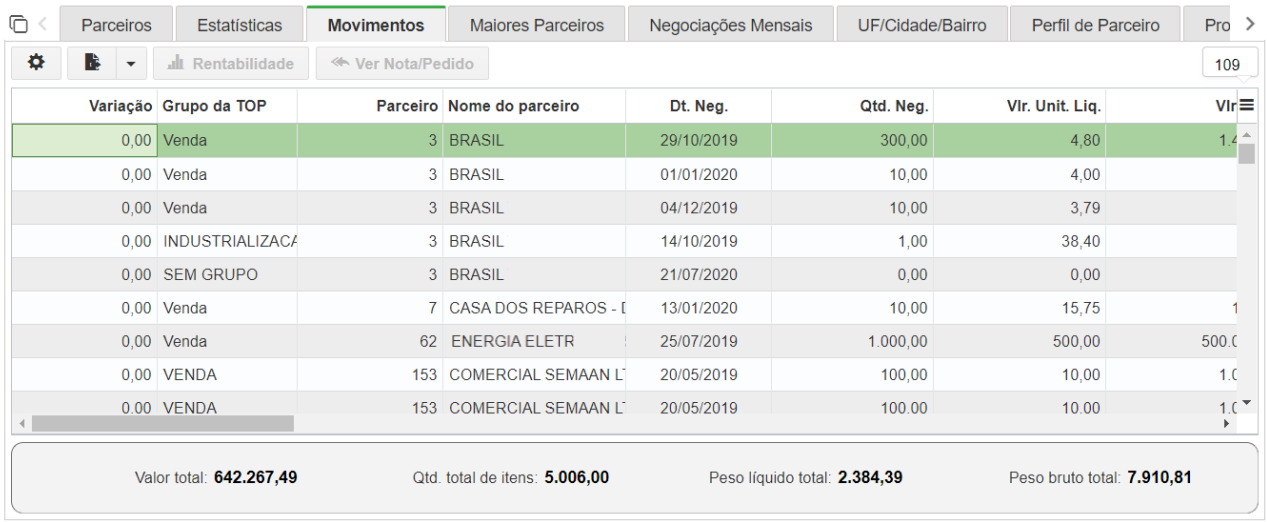
Task: Open the gear settings button
Action: click(36, 63)
